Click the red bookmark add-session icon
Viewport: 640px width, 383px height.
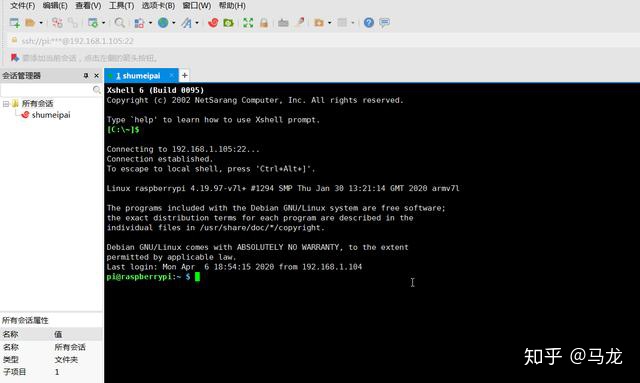coord(15,58)
